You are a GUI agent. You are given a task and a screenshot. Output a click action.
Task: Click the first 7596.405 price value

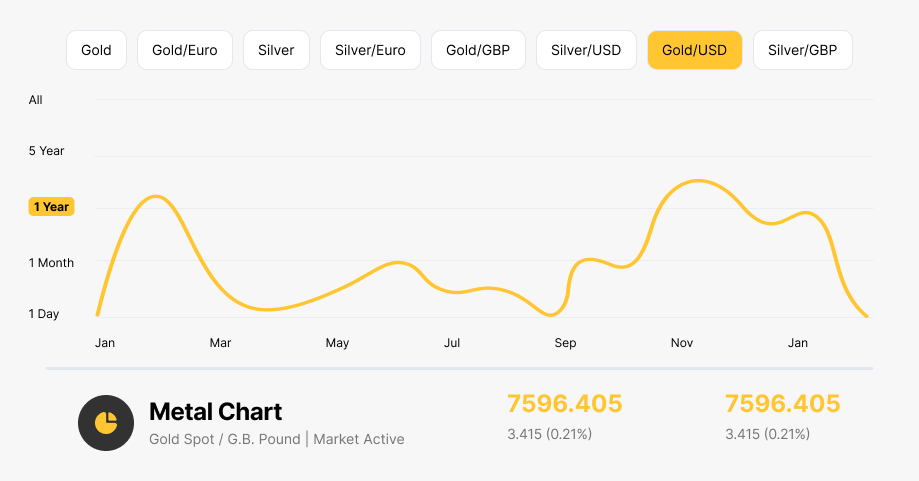564,404
